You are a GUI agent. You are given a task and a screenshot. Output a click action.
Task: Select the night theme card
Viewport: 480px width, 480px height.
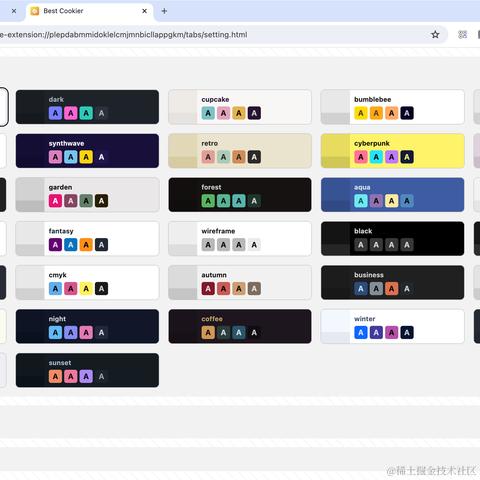point(87,326)
